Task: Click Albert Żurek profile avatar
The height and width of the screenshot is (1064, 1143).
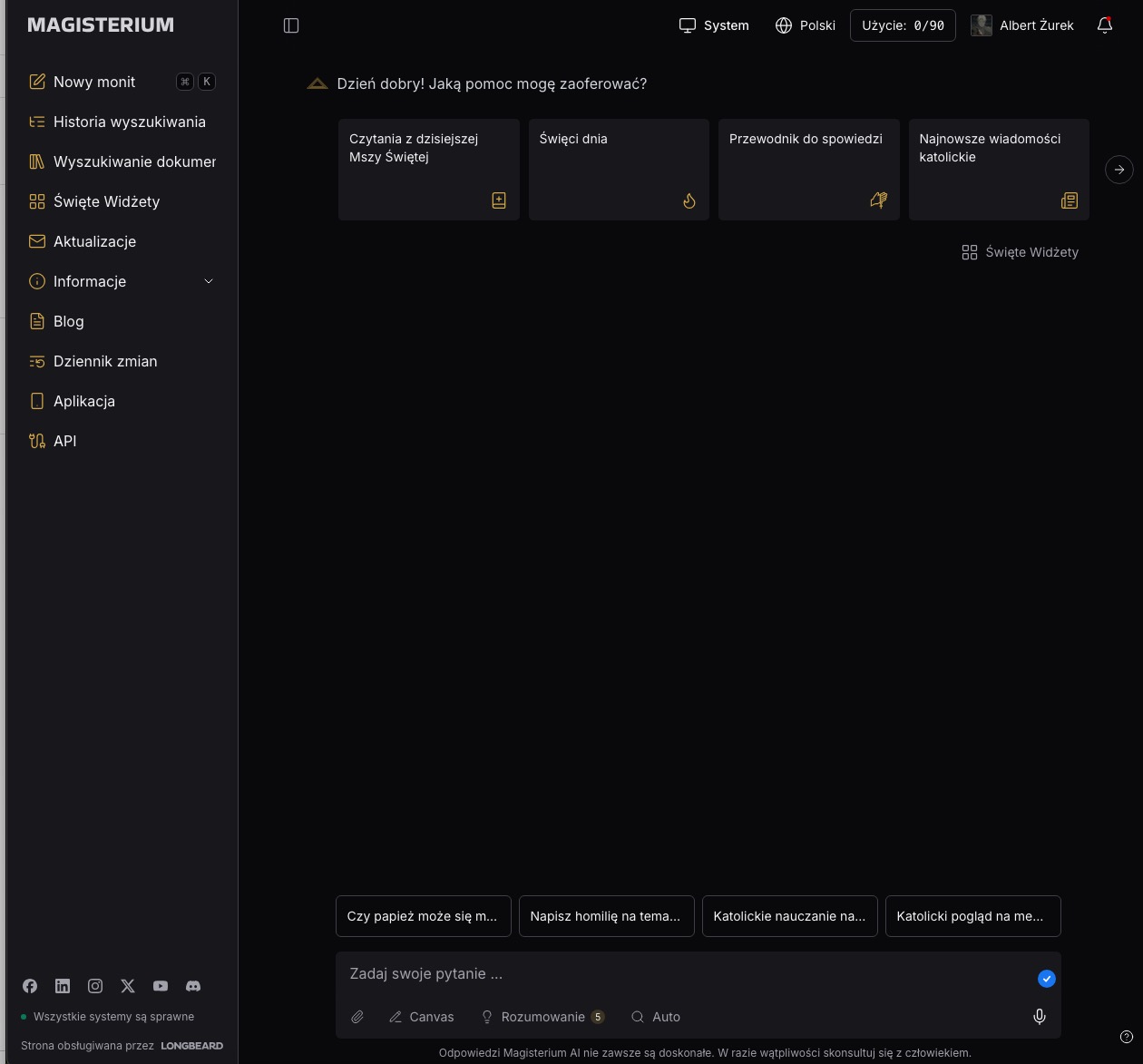Action: 981,25
